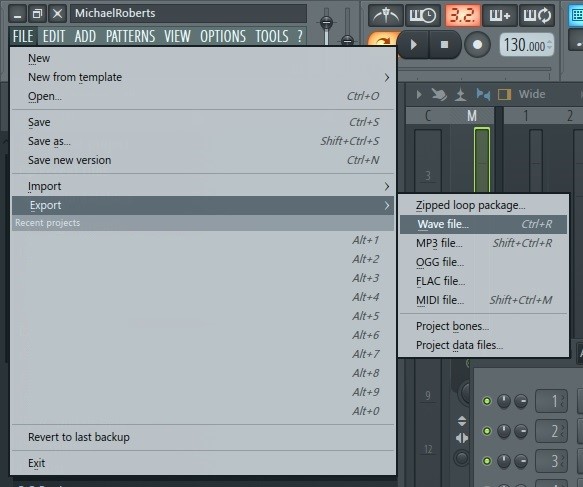Select Wave file... export option
This screenshot has height=487, width=583.
(x=483, y=224)
